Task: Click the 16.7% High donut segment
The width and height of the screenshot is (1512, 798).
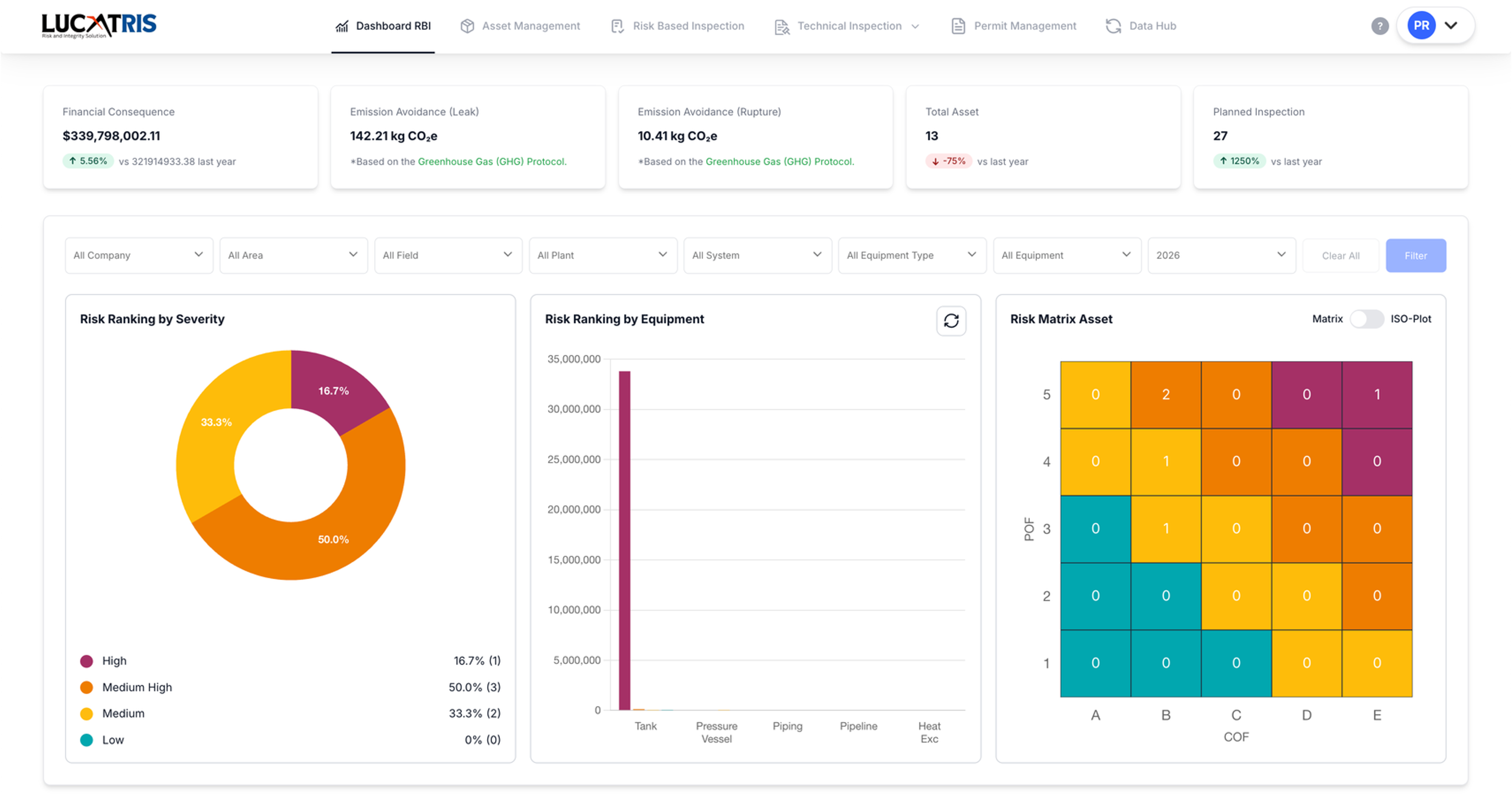Action: 334,390
